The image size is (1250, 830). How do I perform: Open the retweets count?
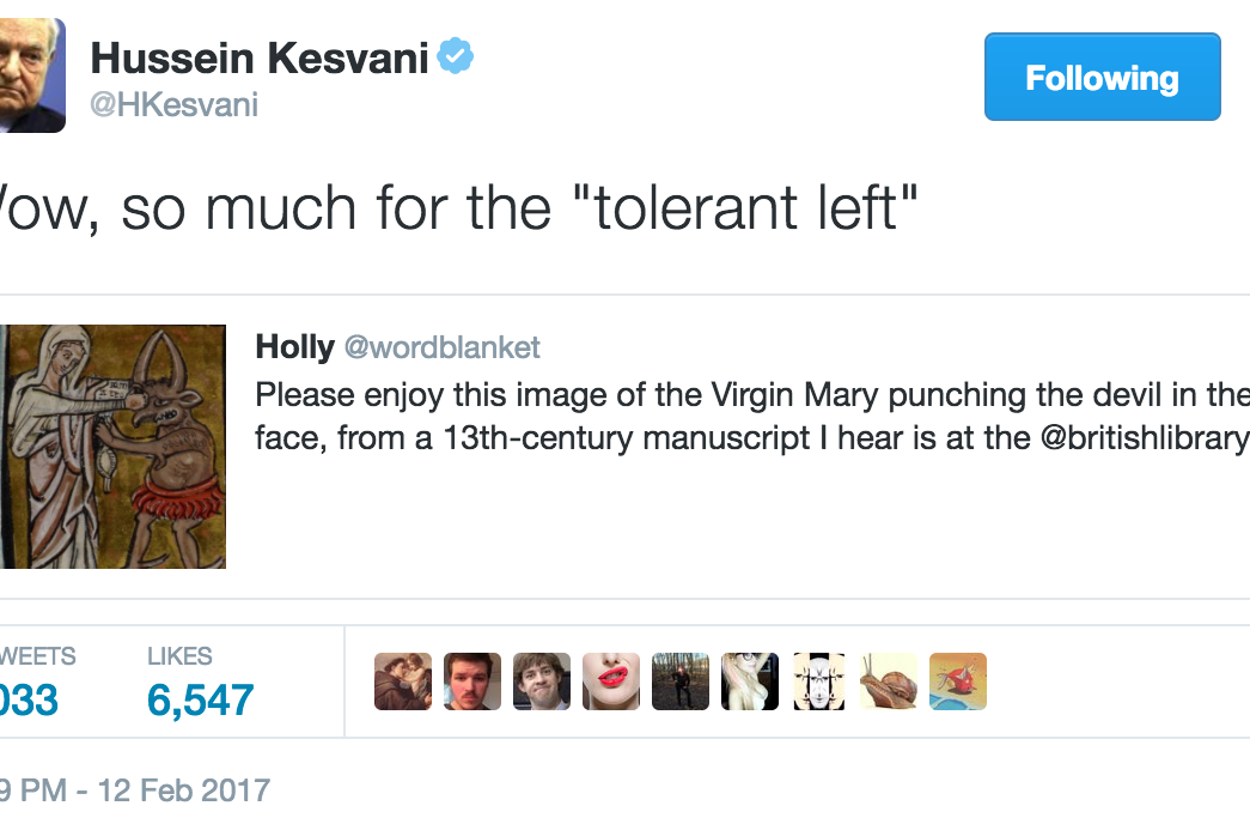pyautogui.click(x=30, y=699)
